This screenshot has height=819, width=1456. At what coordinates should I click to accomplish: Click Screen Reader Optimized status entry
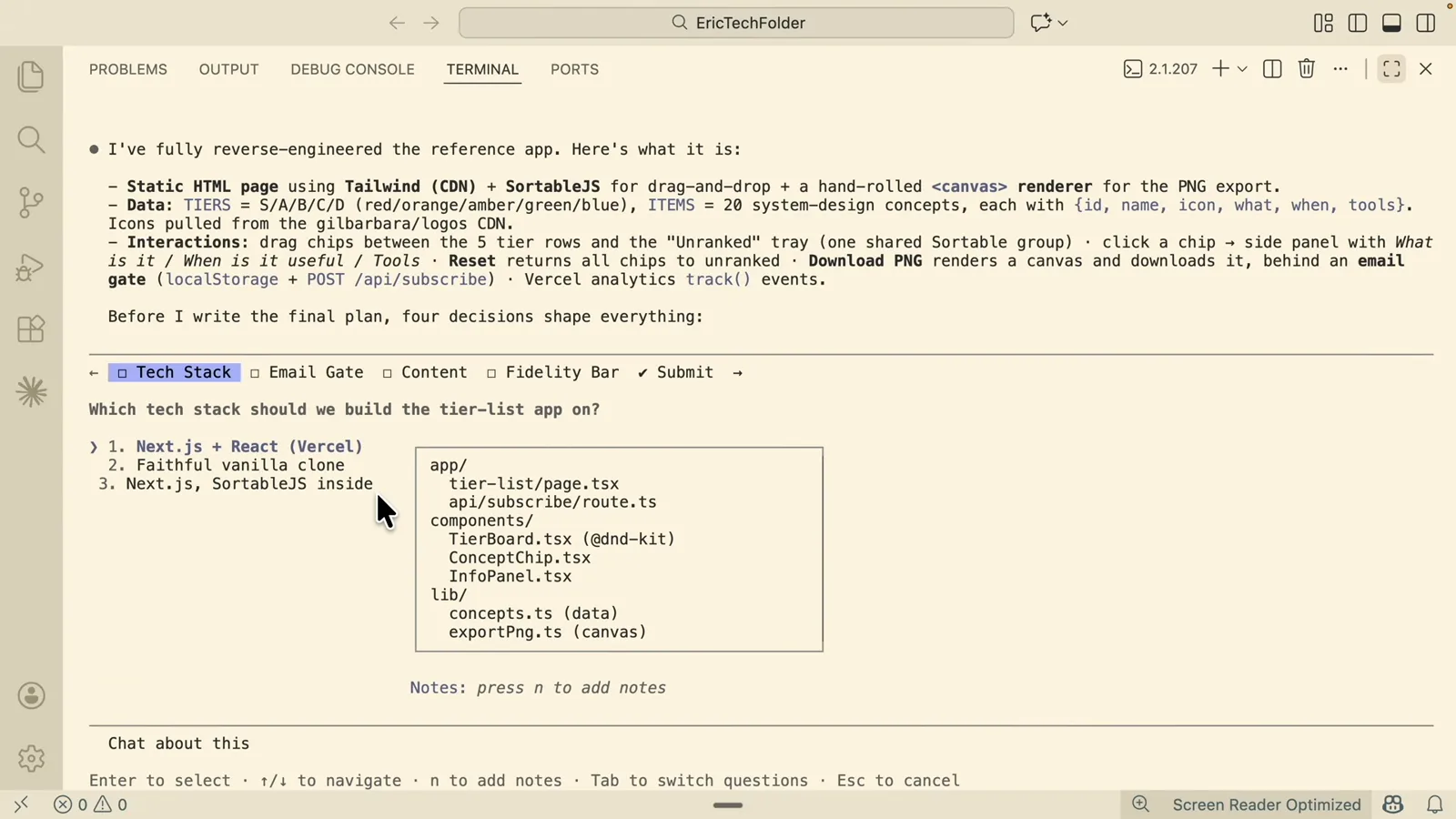coord(1267,804)
